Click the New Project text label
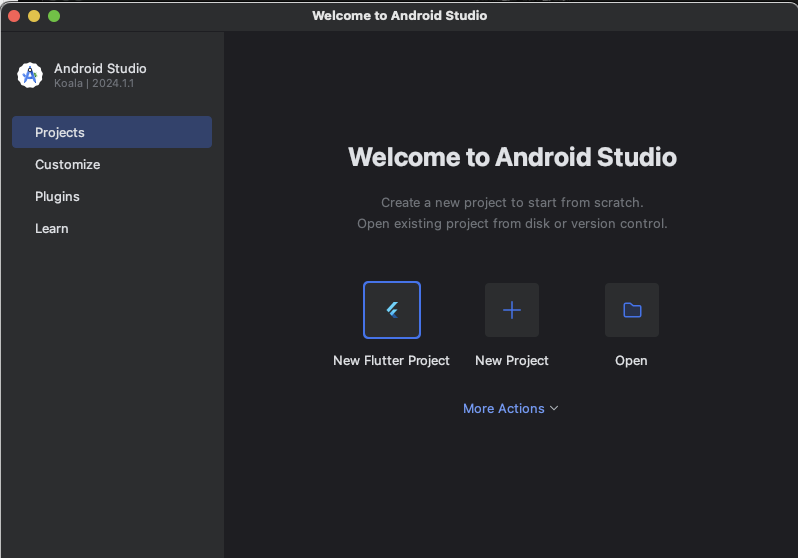This screenshot has height=558, width=798. (511, 360)
